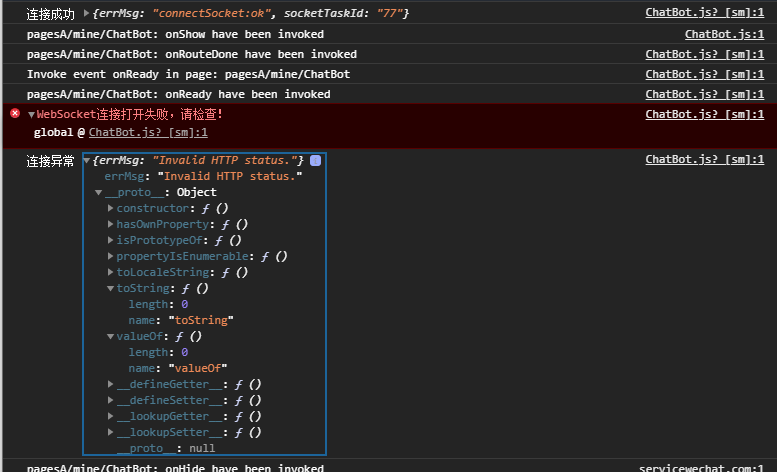The width and height of the screenshot is (777, 472).
Task: Collapse the WebSocket连接打开失败 error stack
Action: [x=31, y=115]
